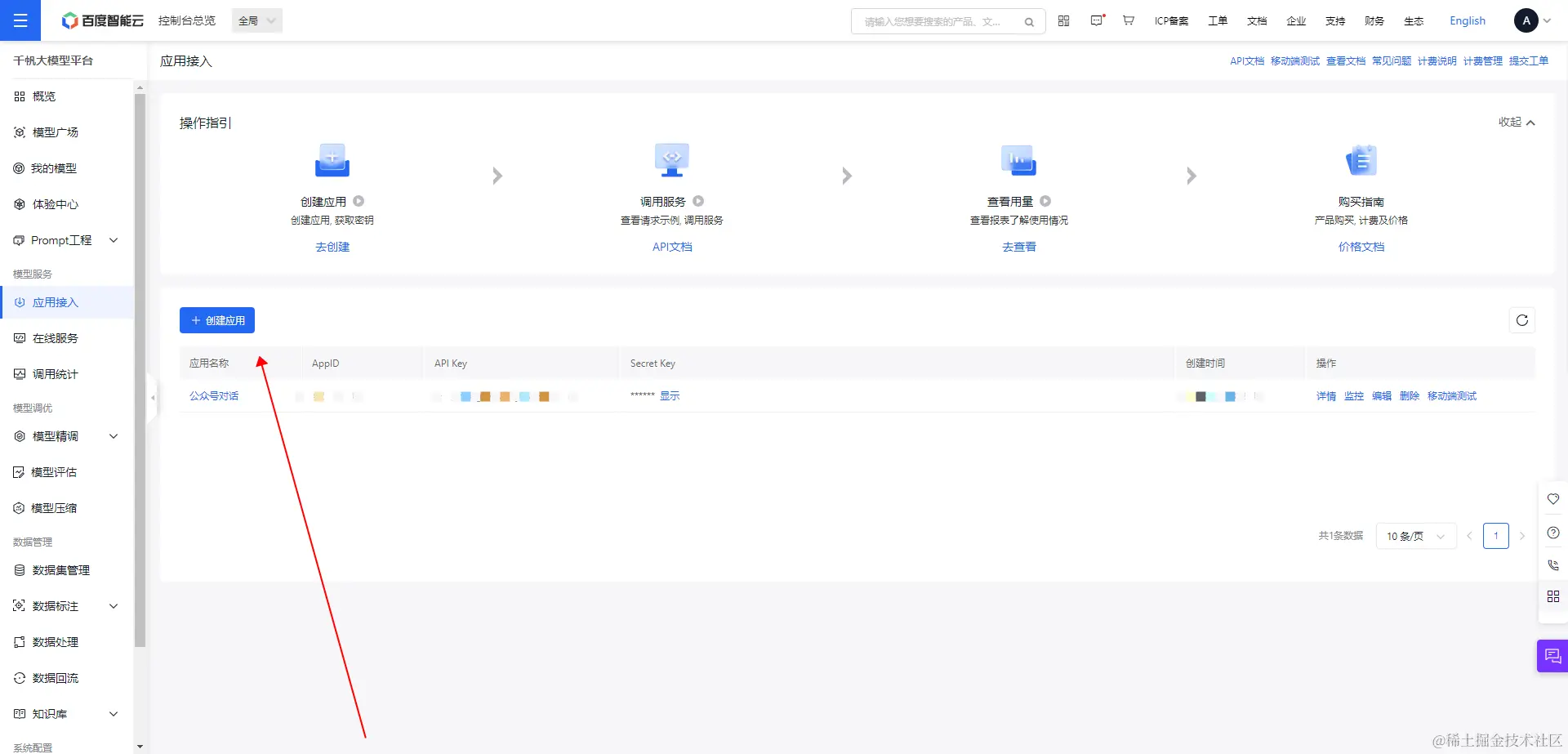Click 编辑 for the 公众号对话 app
Image resolution: width=1568 pixels, height=754 pixels.
pos(1382,396)
